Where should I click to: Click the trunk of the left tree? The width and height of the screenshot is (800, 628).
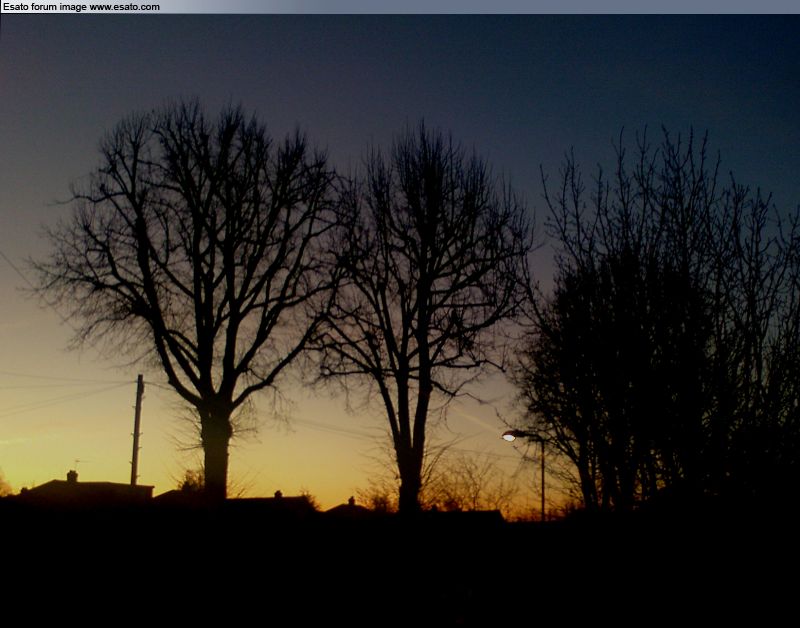click(x=215, y=450)
